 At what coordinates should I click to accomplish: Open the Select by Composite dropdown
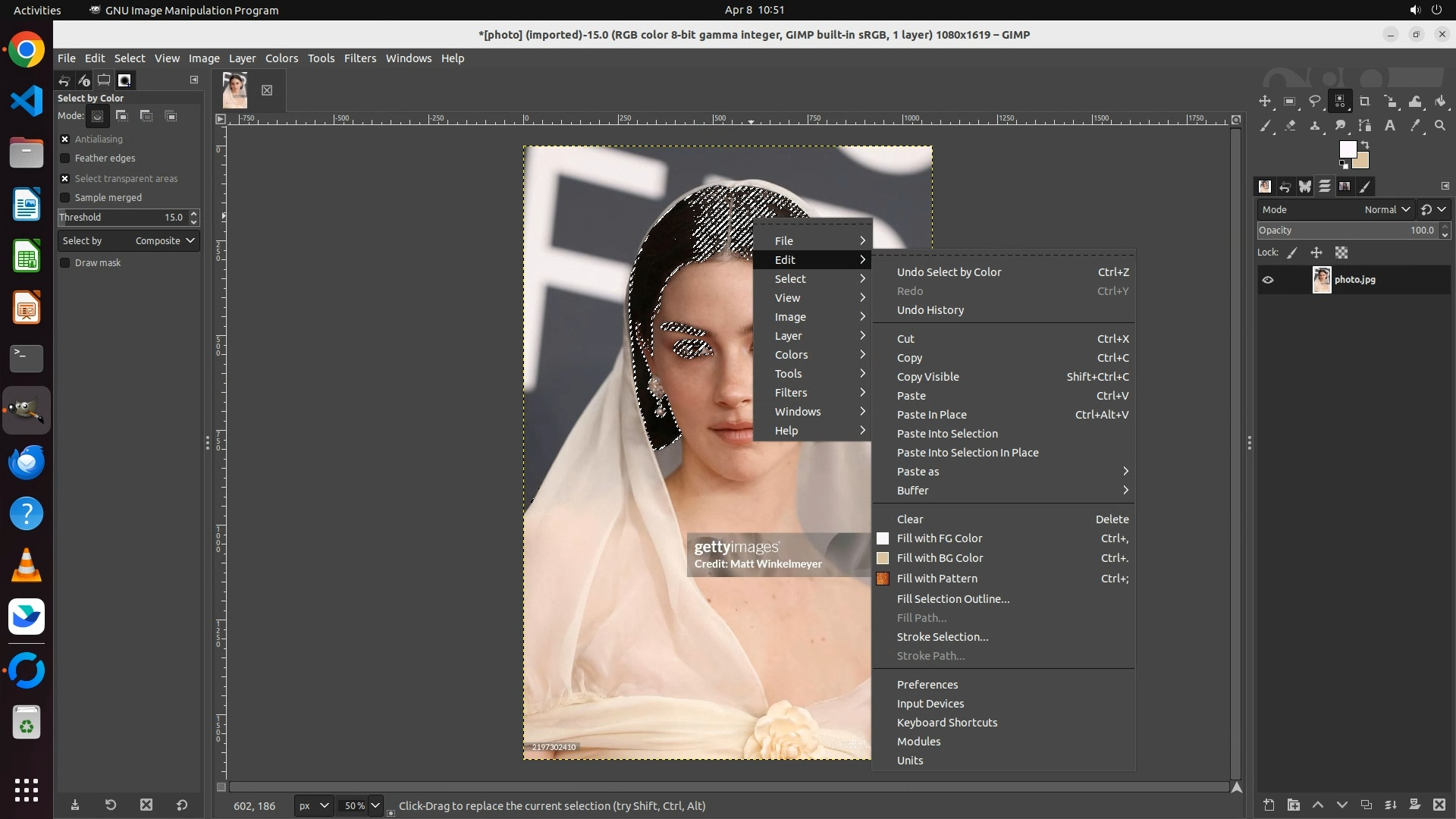pos(128,241)
